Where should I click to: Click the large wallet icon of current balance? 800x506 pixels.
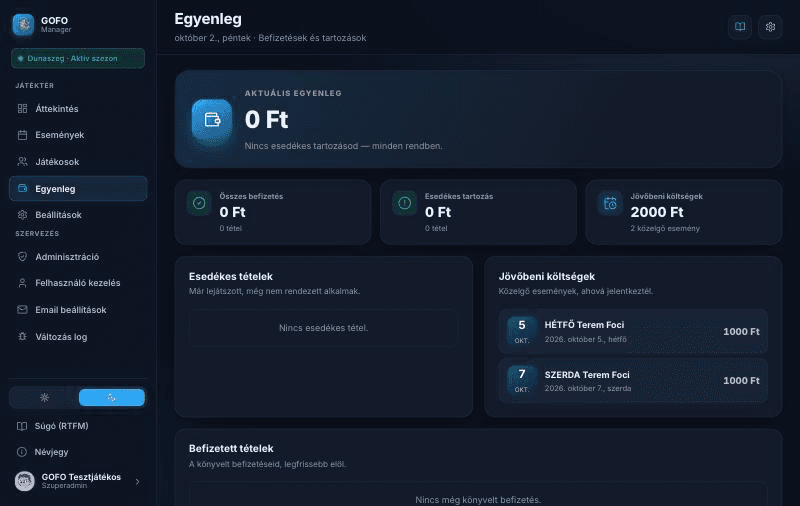coord(212,120)
